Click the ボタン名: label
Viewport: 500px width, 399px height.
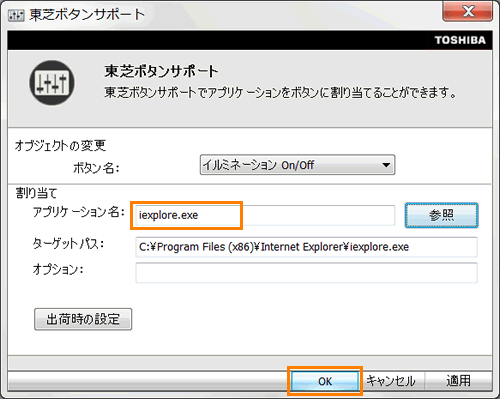96,168
